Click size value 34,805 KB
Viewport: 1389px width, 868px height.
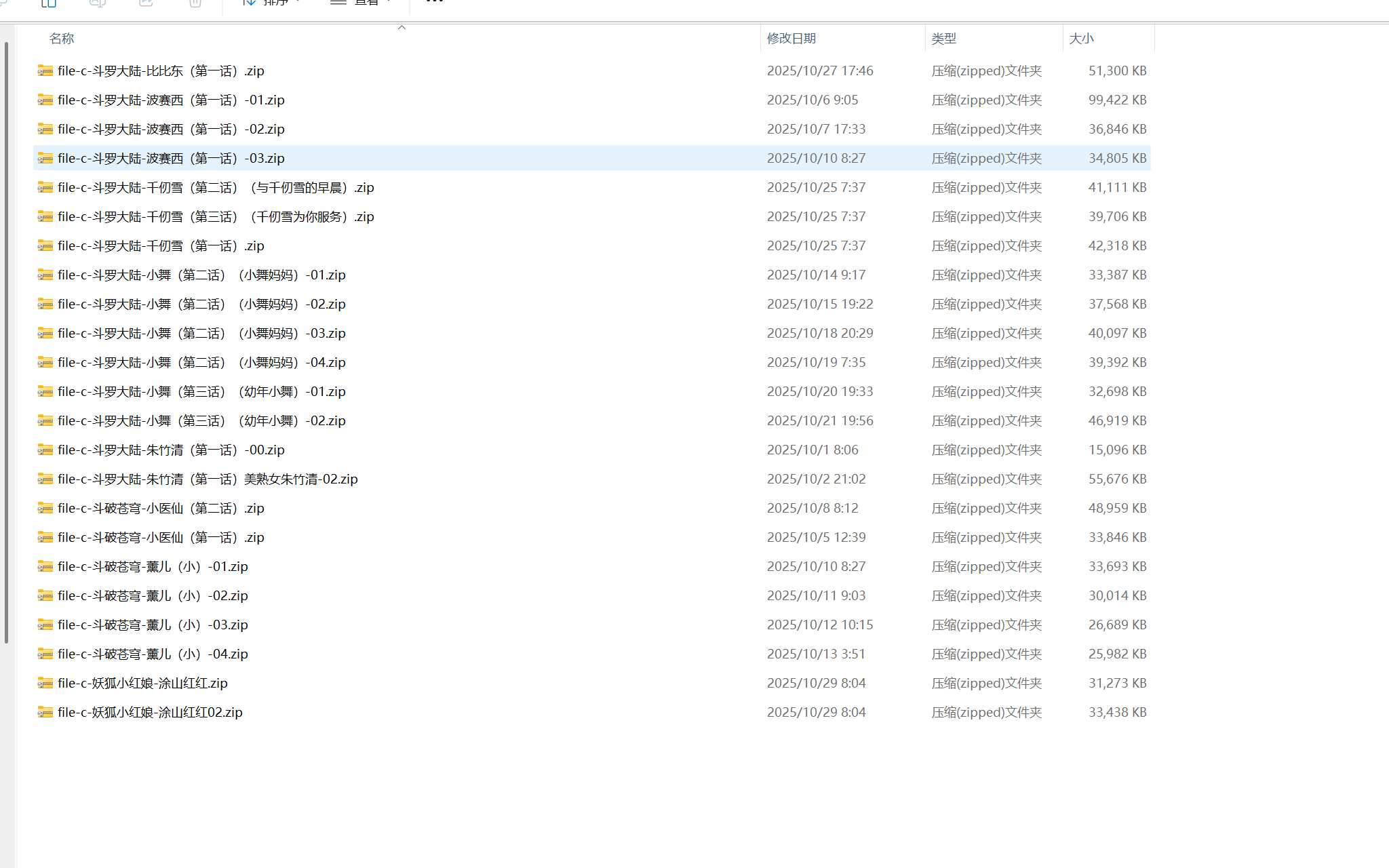(1117, 158)
